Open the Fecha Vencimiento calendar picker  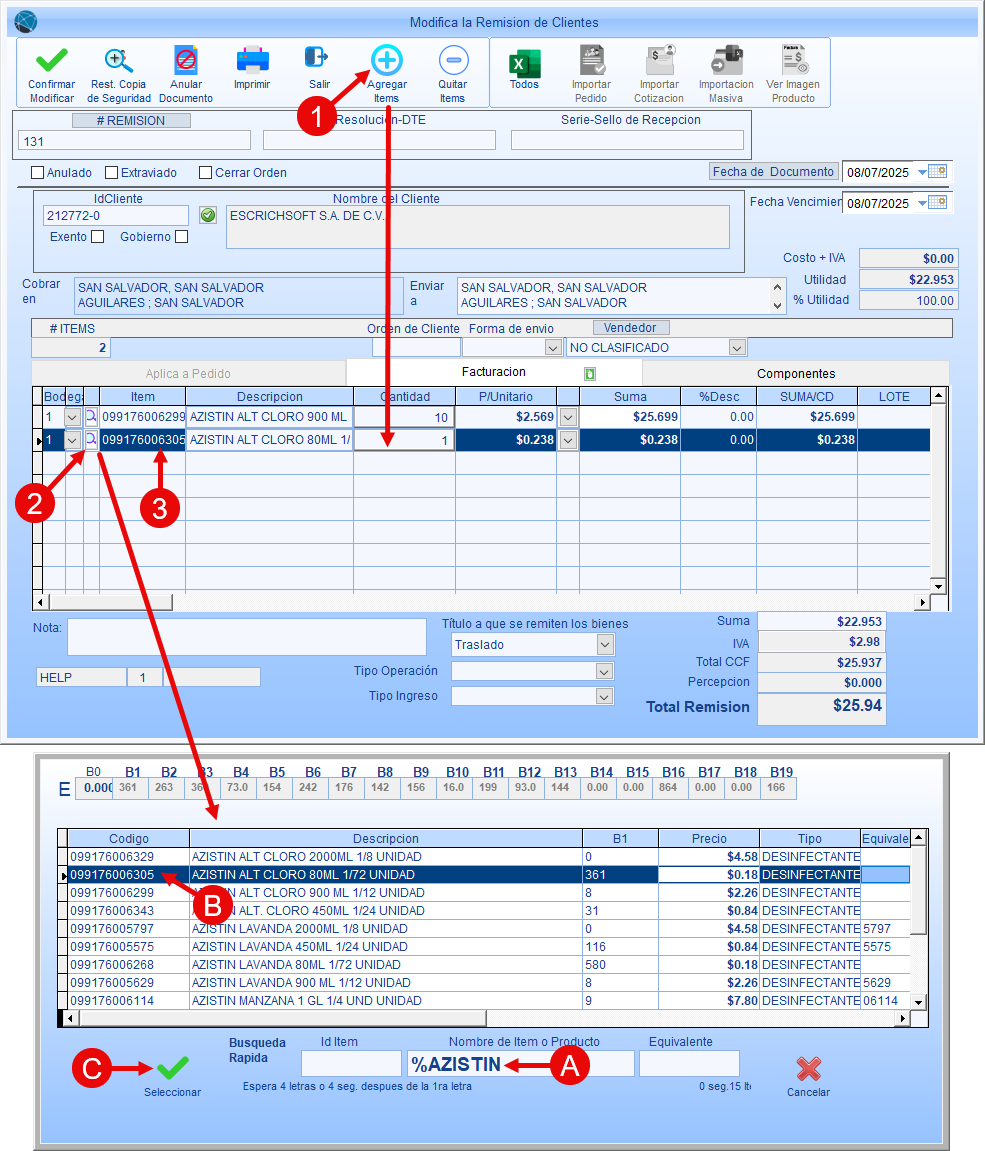tap(937, 203)
